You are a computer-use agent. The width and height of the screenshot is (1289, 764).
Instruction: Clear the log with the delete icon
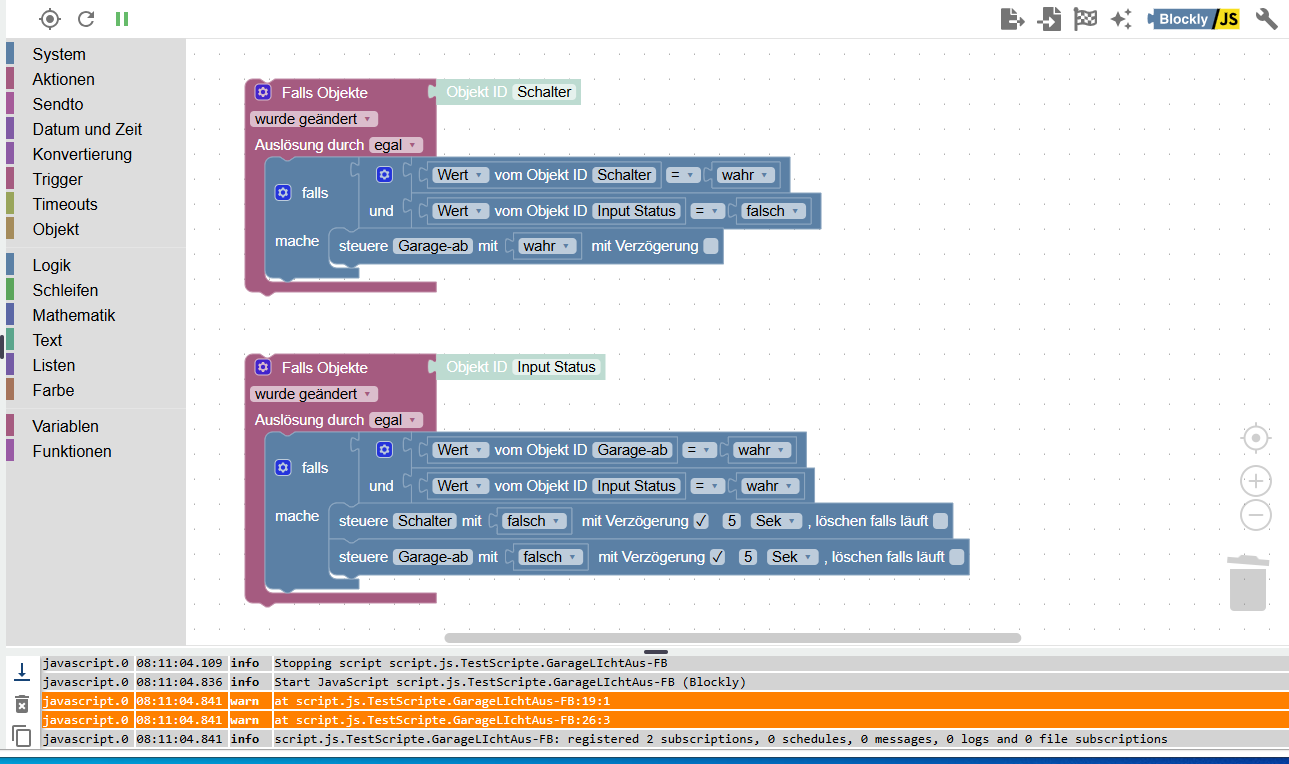[x=21, y=704]
